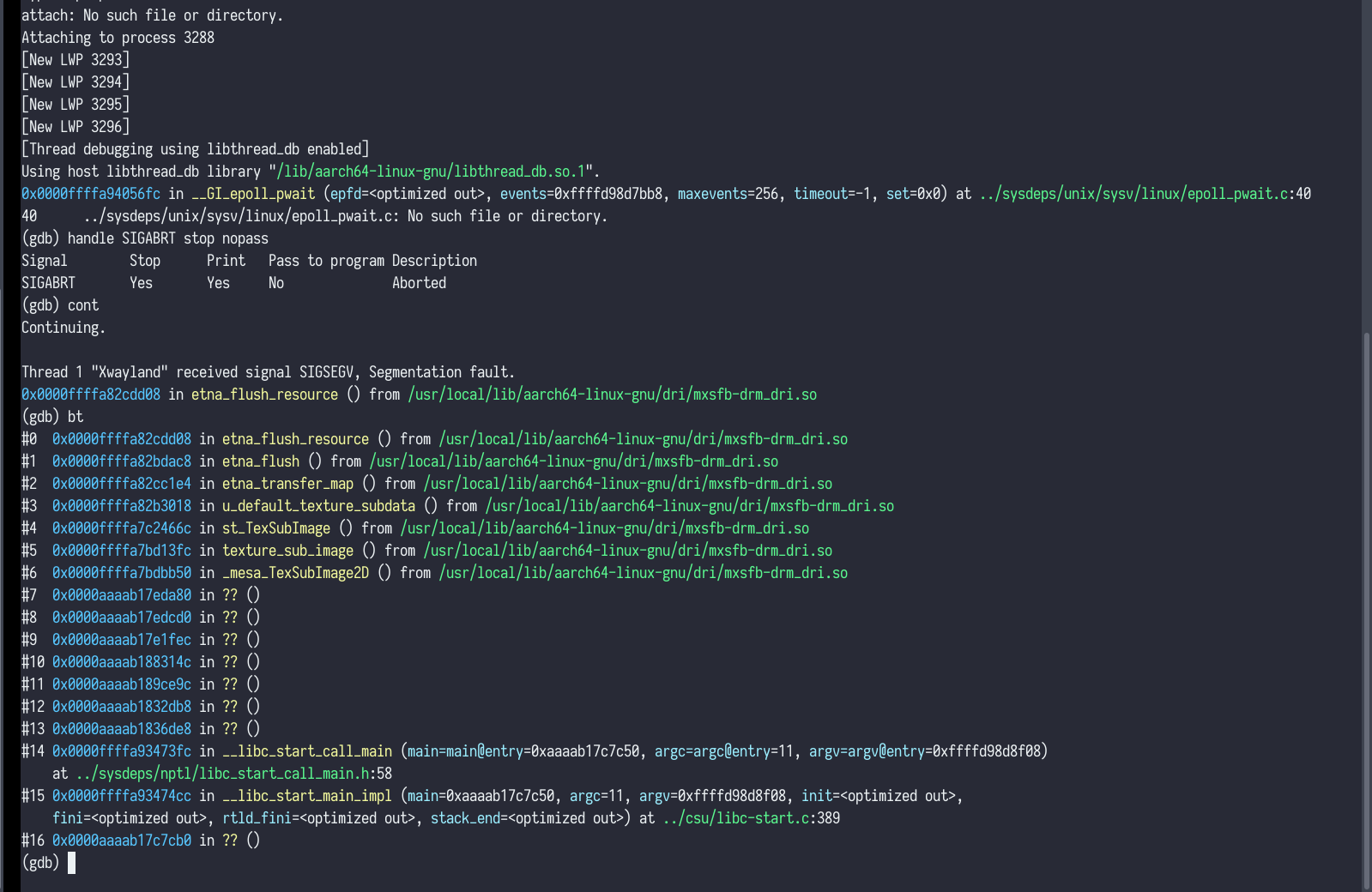Click the '../csu/libc-start.c' source path

click(735, 818)
